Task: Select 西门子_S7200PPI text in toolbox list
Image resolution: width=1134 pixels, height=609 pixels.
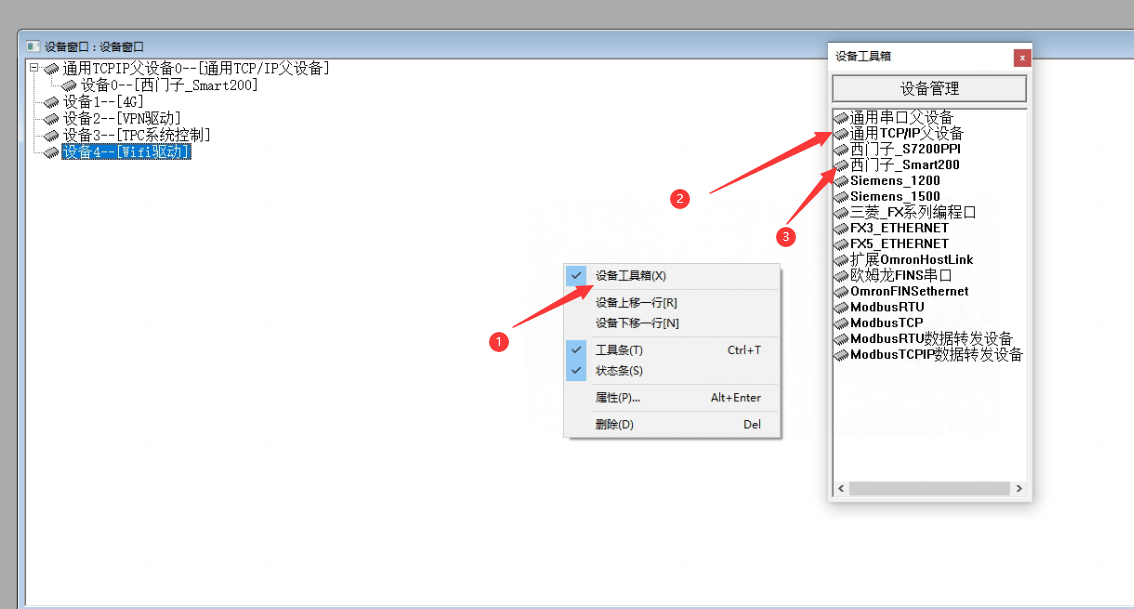Action: 905,149
